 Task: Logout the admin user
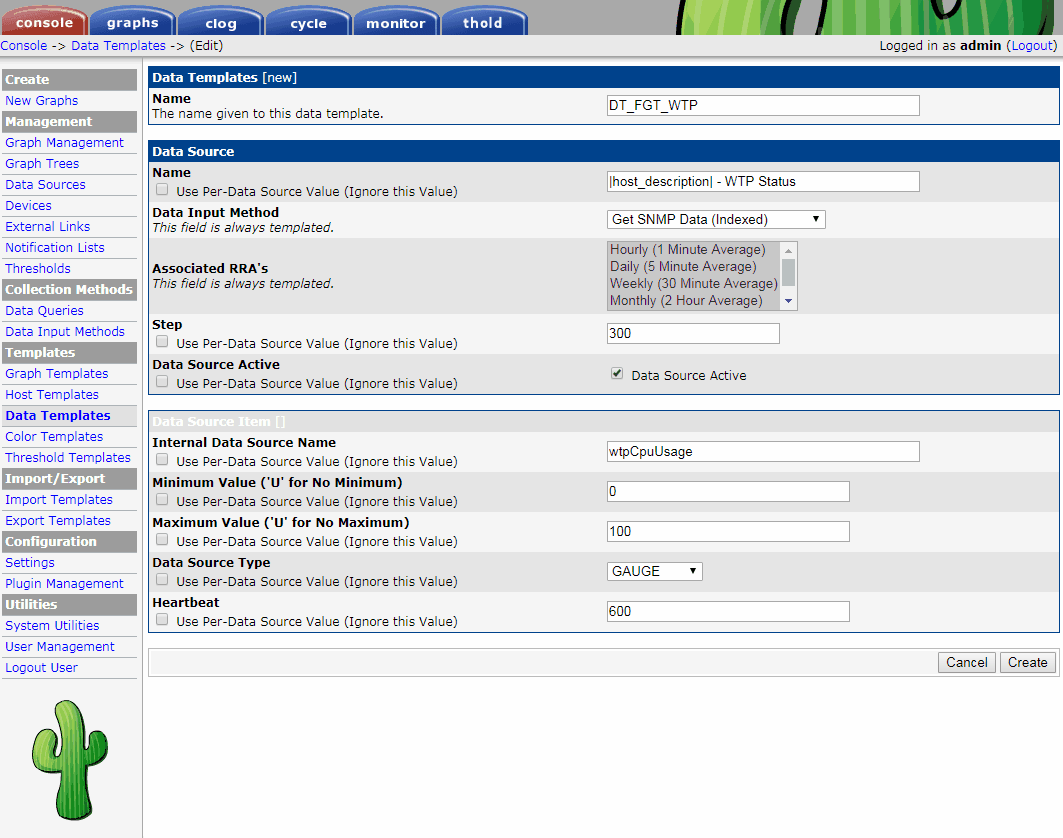[x=1031, y=45]
